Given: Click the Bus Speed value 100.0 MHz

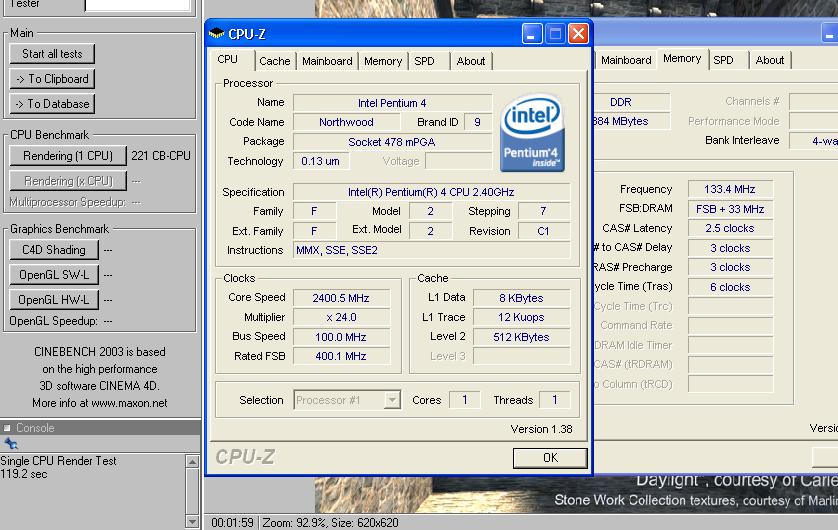Looking at the screenshot, I should point(341,337).
